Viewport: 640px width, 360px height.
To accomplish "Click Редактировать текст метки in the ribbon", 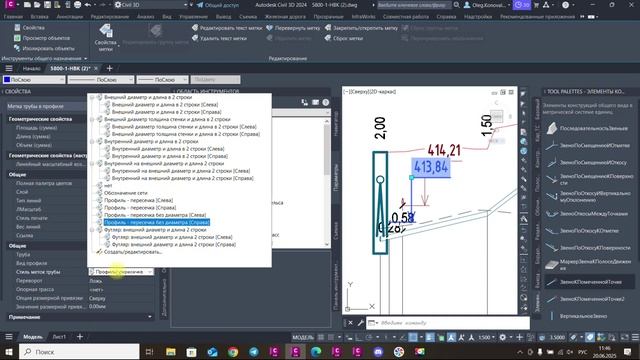I will pos(227,28).
